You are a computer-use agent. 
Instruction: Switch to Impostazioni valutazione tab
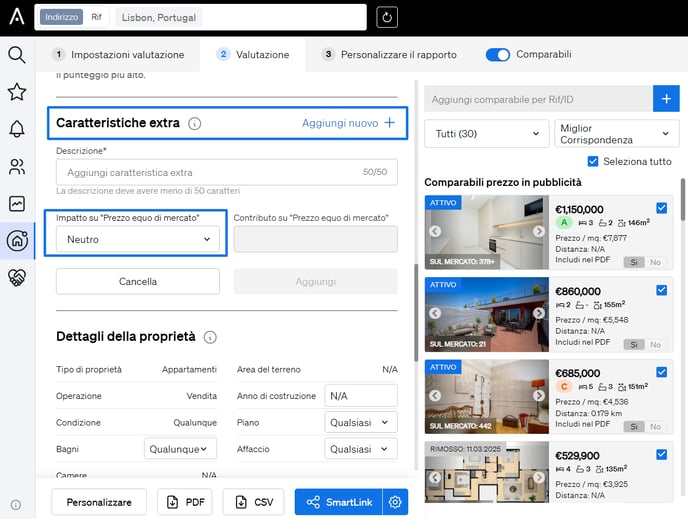pyautogui.click(x=118, y=55)
